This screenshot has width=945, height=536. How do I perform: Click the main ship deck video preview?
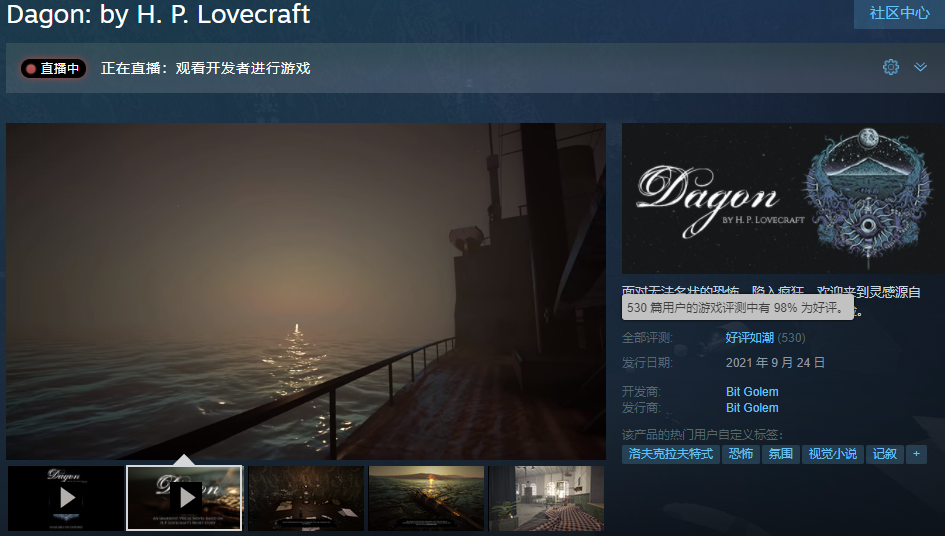tap(306, 291)
